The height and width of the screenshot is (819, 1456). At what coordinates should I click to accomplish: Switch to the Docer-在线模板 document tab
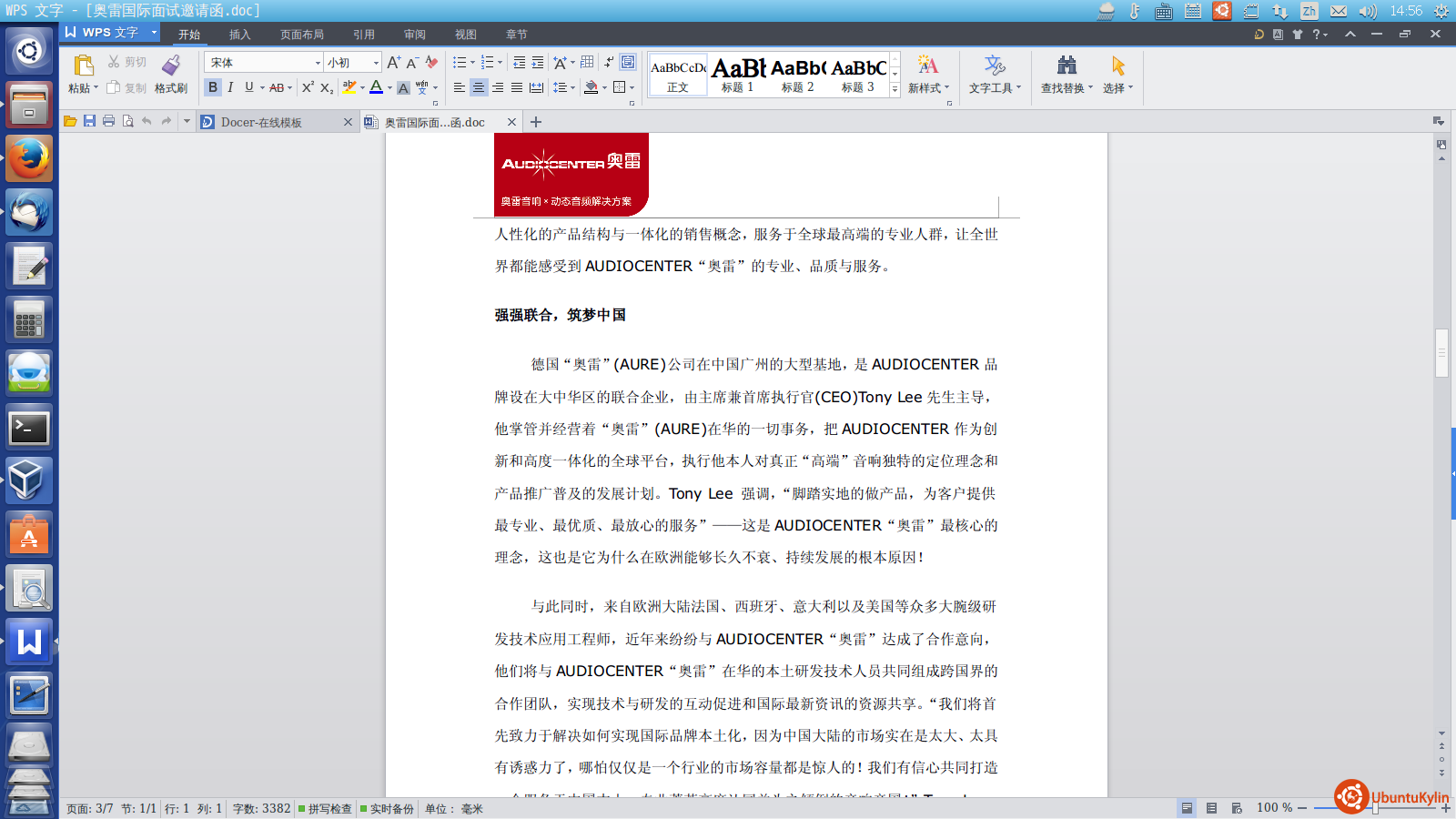[261, 122]
